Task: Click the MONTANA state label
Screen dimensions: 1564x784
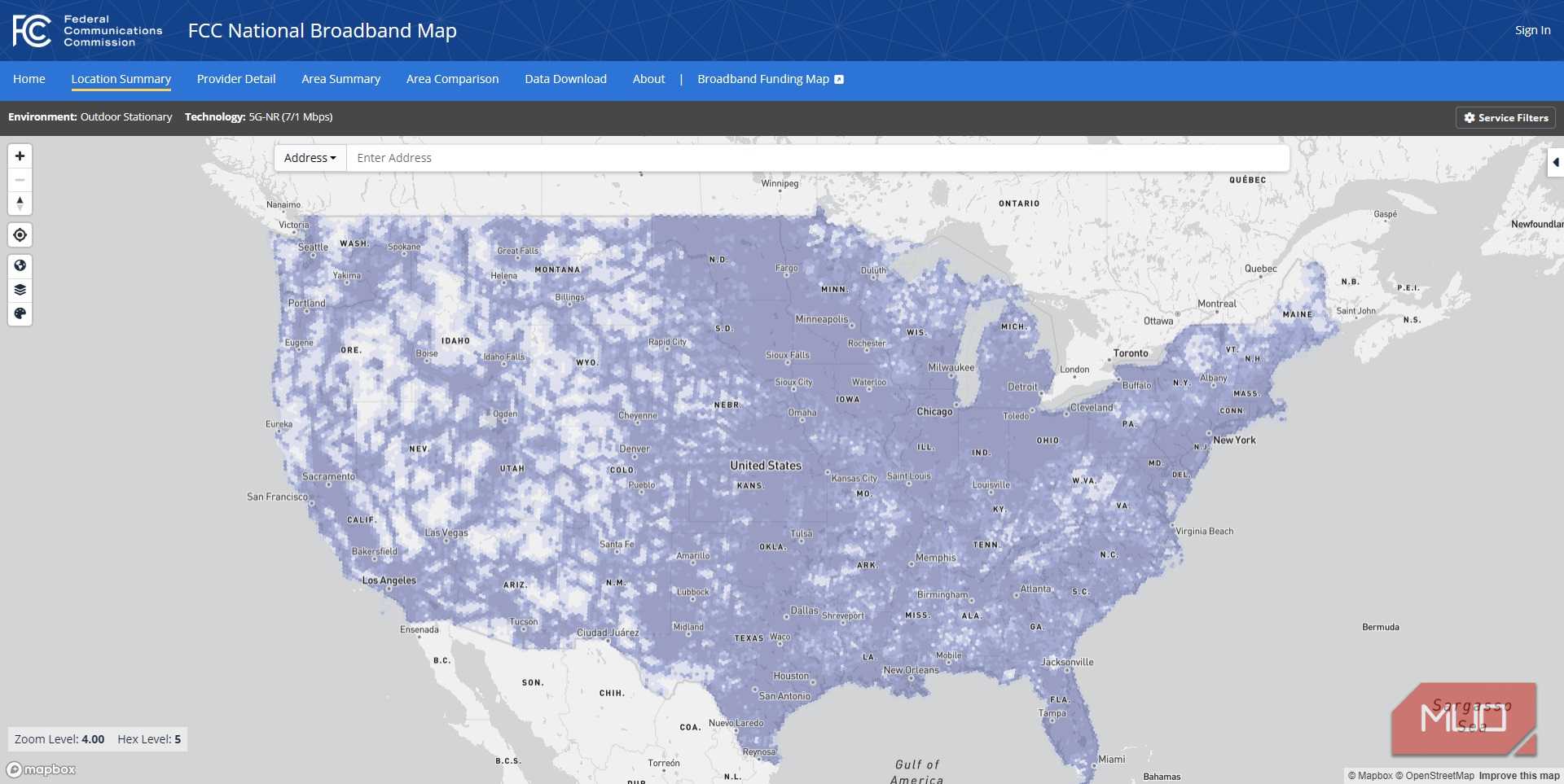Action: [x=557, y=270]
